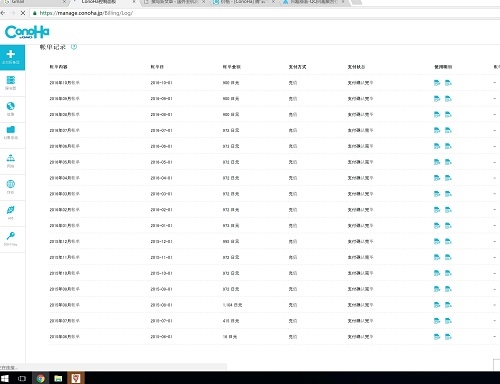The width and height of the screenshot is (500, 384).
Task: Click the 帐单金额 column header
Action: coord(232,67)
